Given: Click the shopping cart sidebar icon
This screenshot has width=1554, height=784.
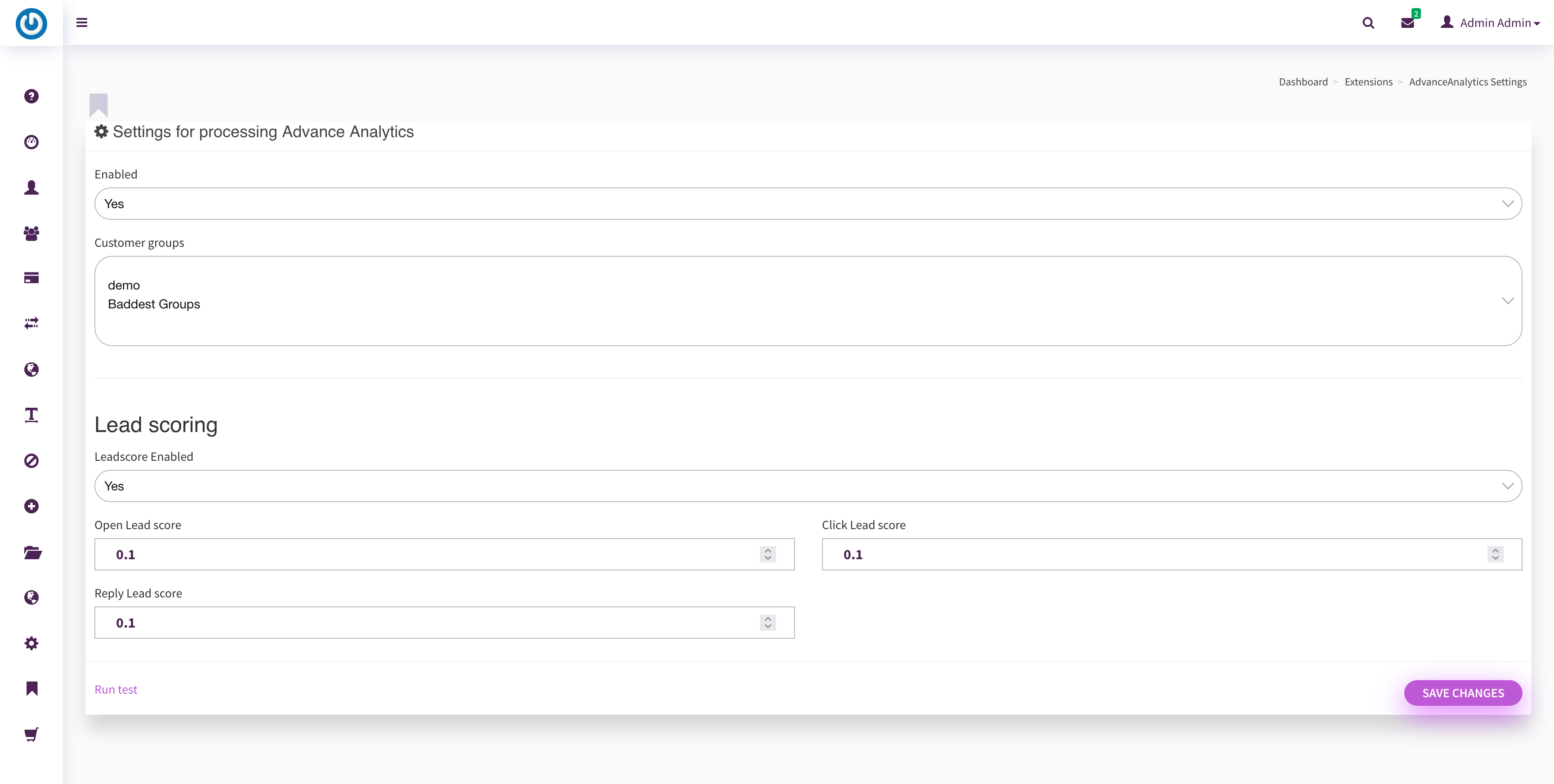Looking at the screenshot, I should coord(31,734).
